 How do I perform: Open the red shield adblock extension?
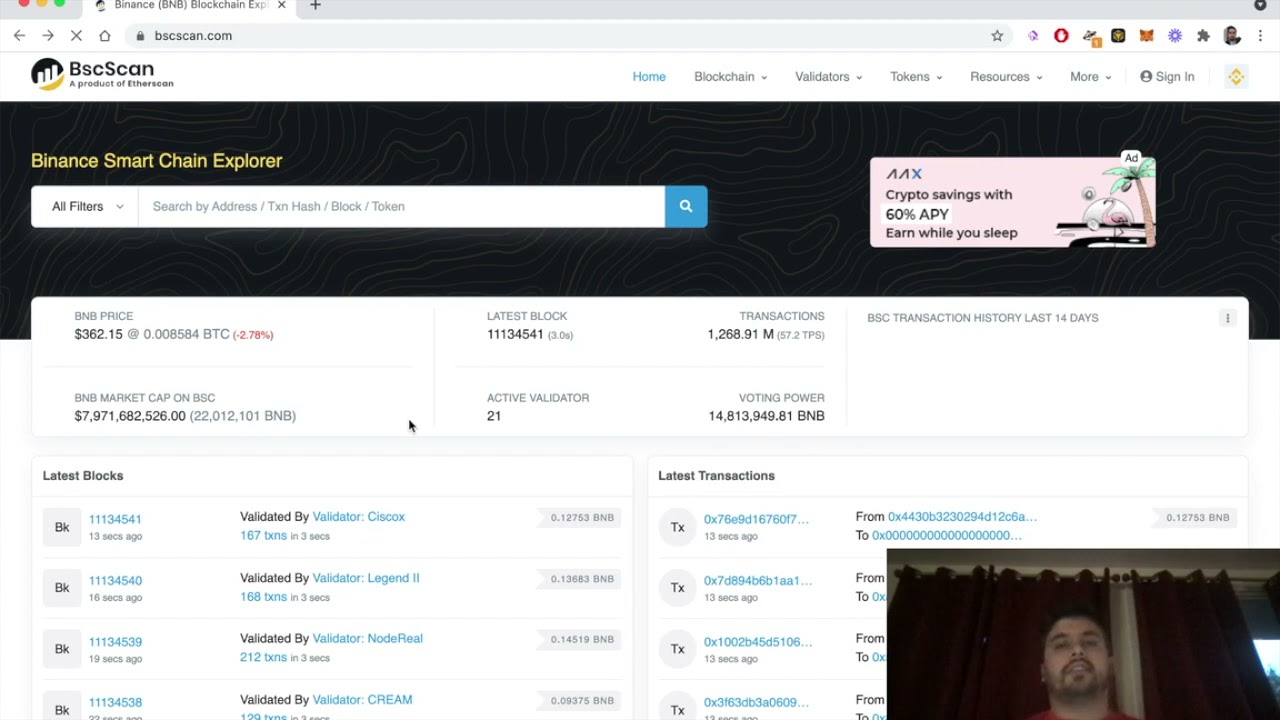(1061, 36)
